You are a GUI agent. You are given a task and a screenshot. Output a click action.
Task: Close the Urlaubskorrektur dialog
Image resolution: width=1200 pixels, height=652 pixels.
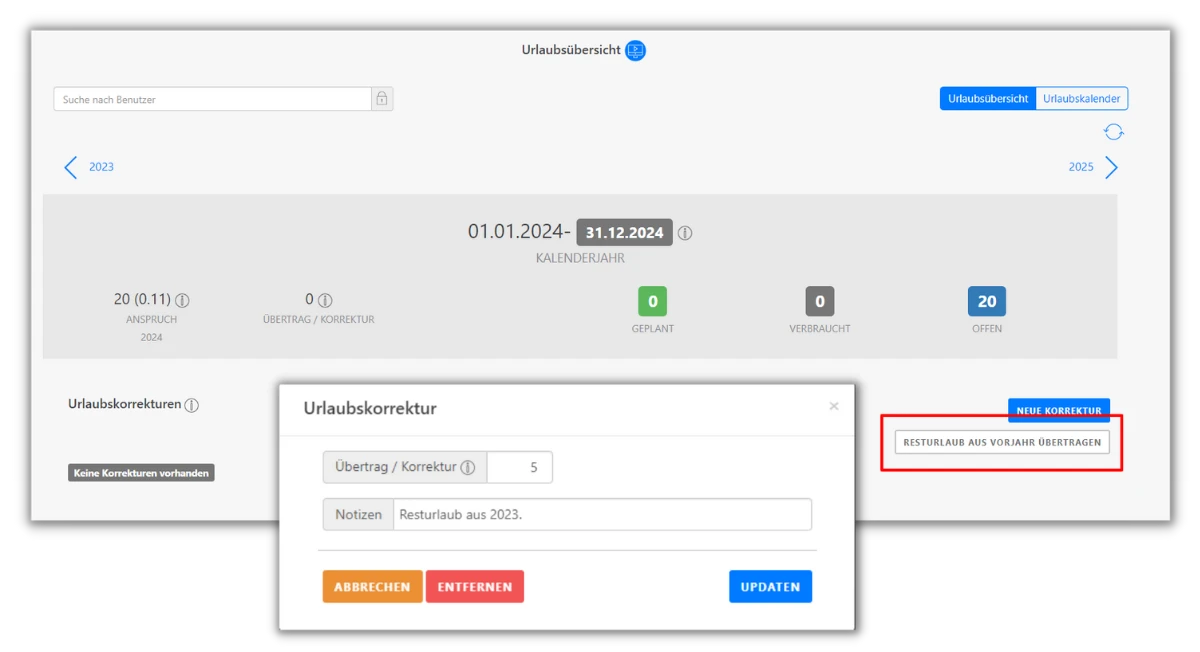click(x=834, y=406)
